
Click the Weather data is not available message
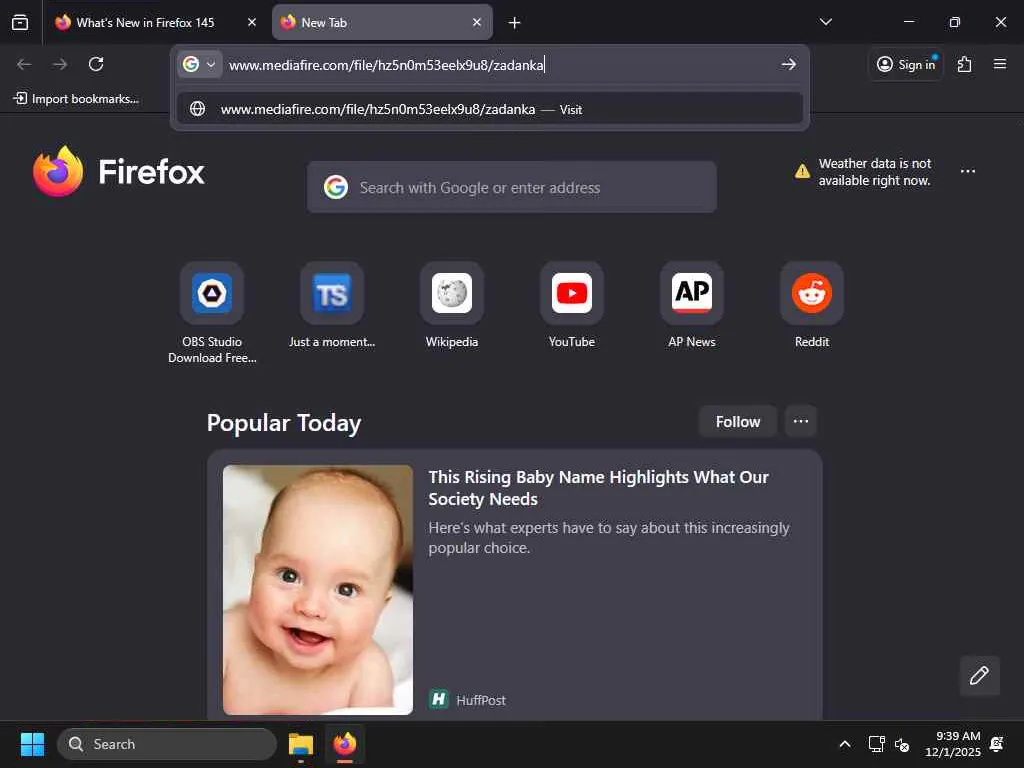874,172
